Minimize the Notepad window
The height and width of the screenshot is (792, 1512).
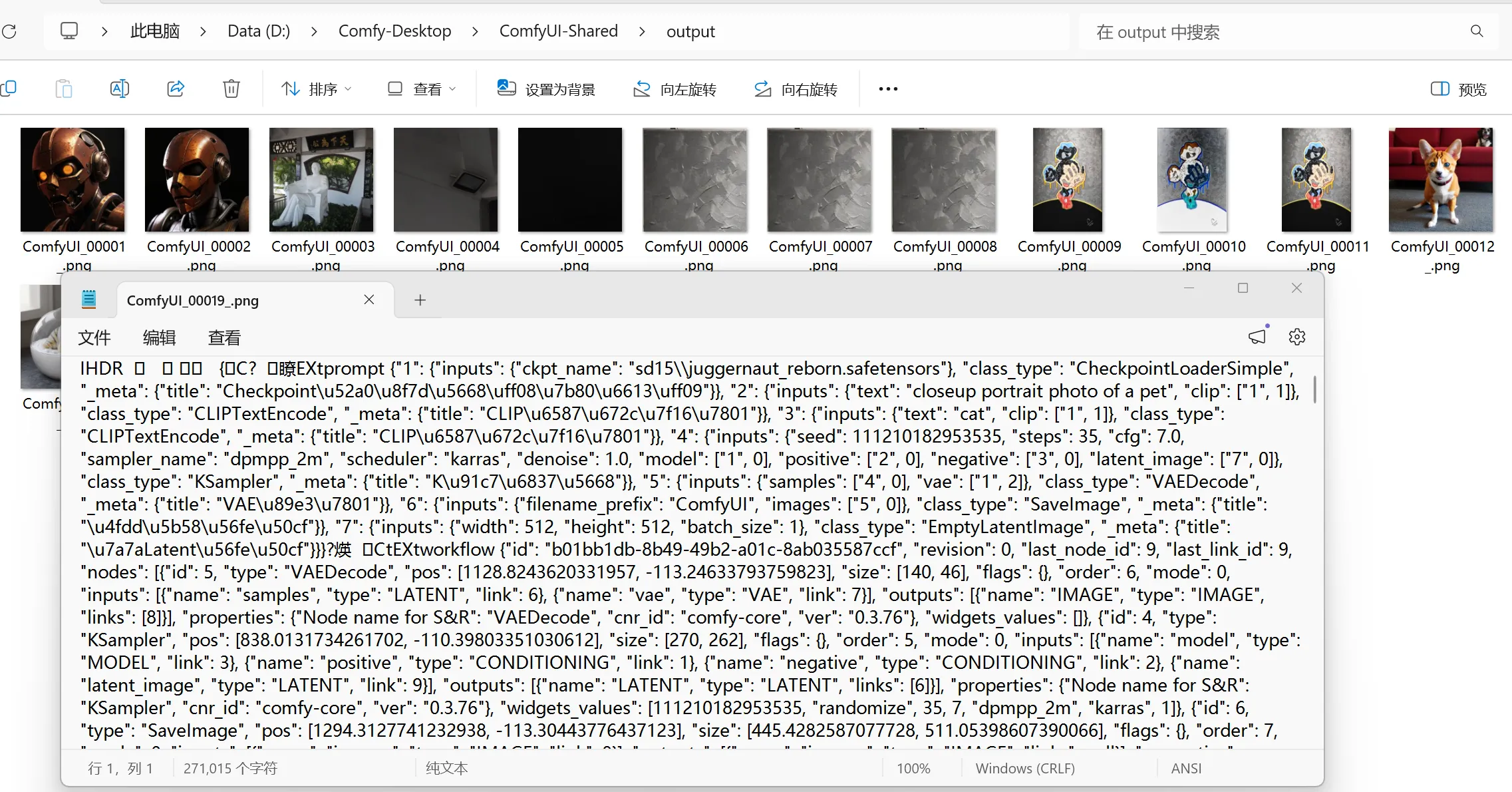point(1189,288)
